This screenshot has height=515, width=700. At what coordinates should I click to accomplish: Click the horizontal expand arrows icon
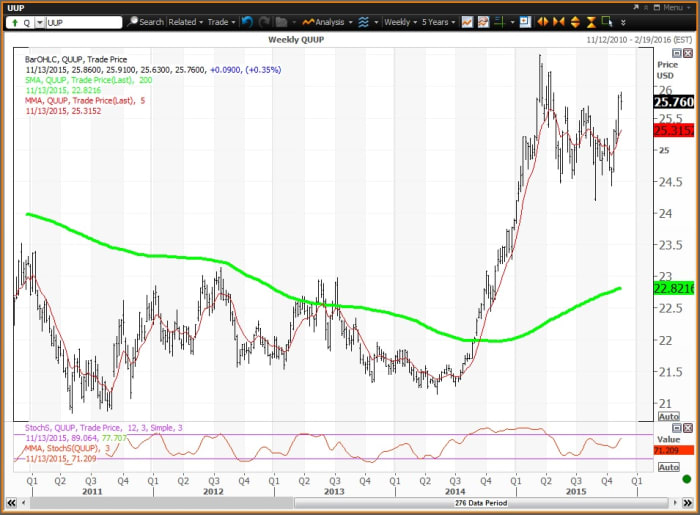coord(544,21)
